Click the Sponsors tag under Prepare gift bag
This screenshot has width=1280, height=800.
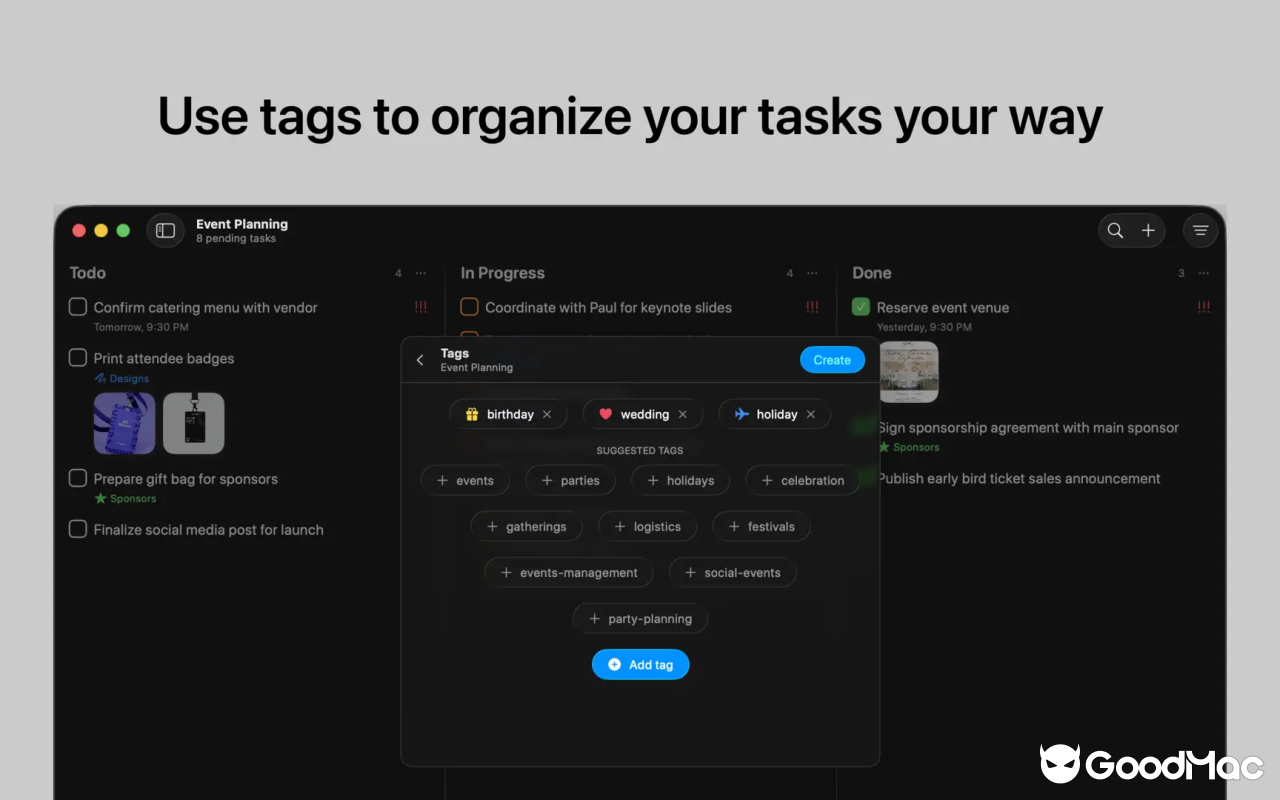point(125,498)
